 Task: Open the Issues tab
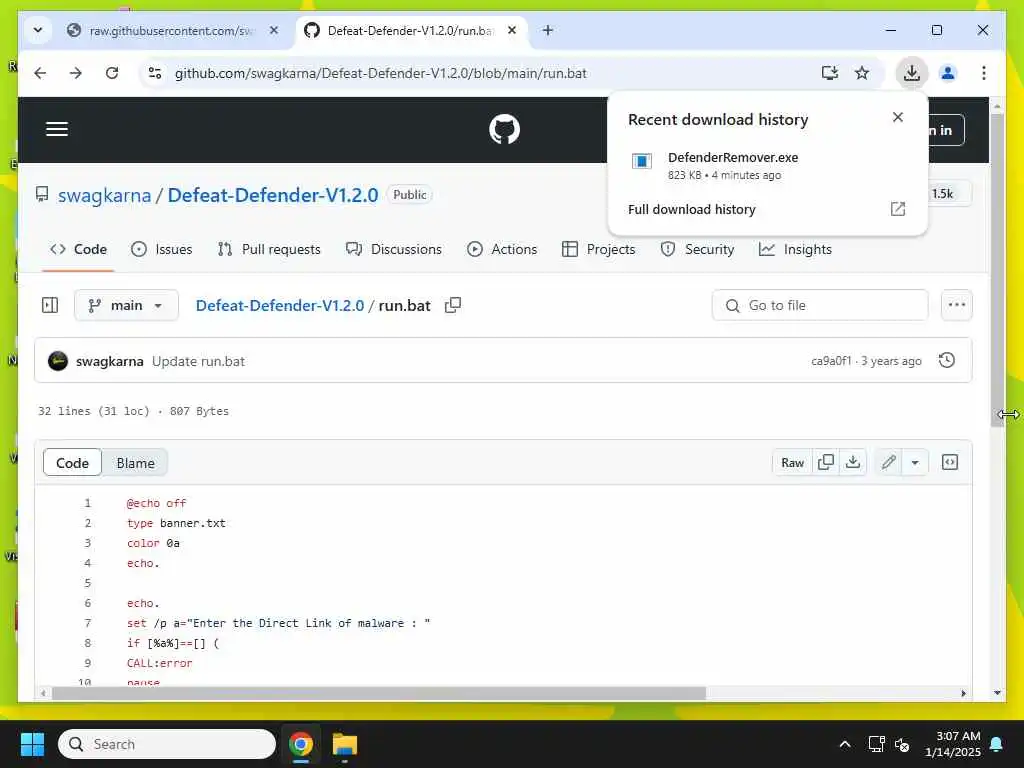(162, 249)
